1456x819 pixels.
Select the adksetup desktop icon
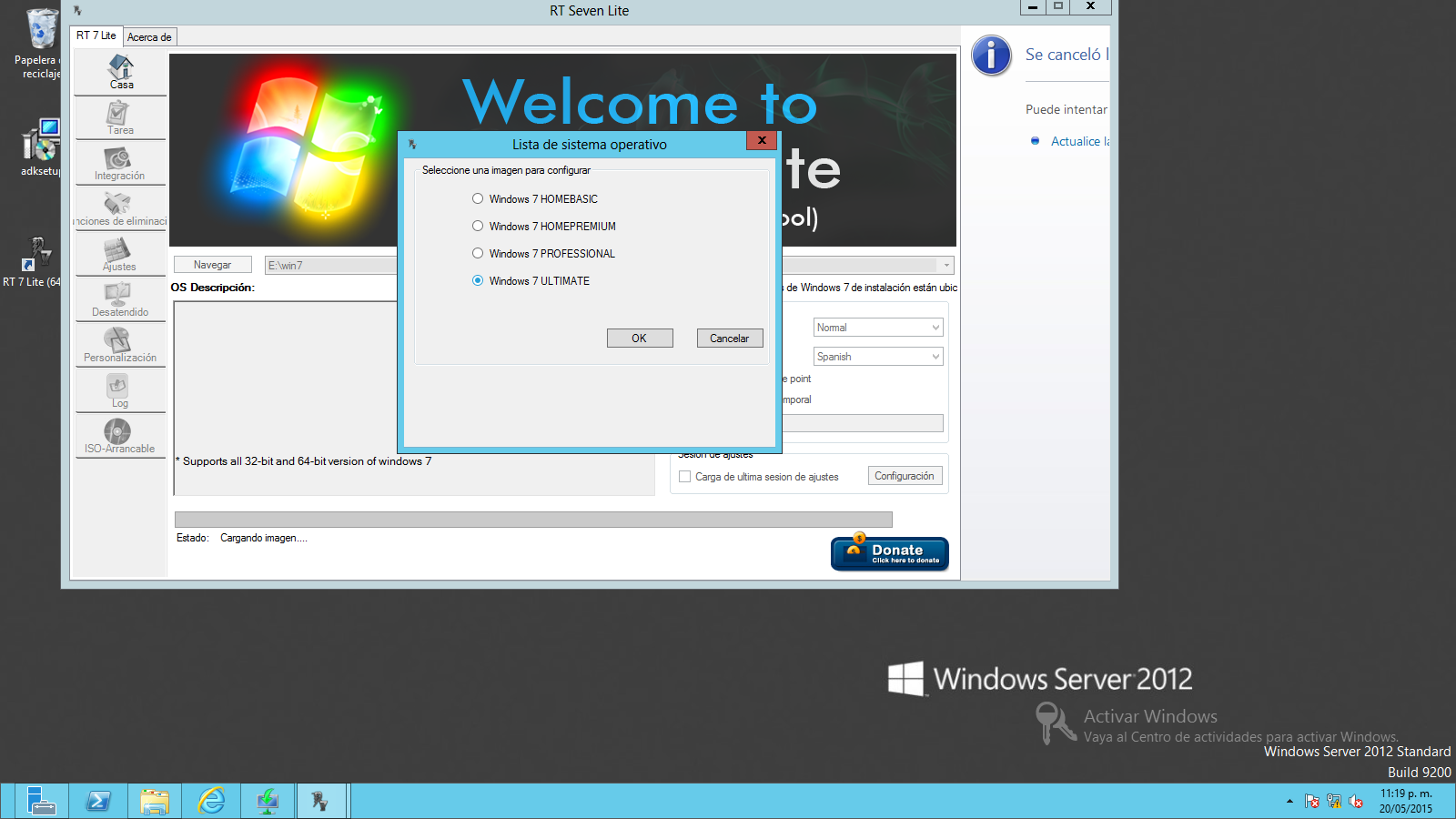pos(41,147)
